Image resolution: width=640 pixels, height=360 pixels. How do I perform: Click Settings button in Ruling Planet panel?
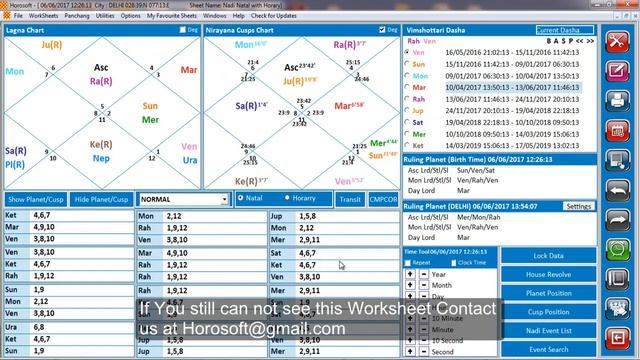(x=579, y=207)
